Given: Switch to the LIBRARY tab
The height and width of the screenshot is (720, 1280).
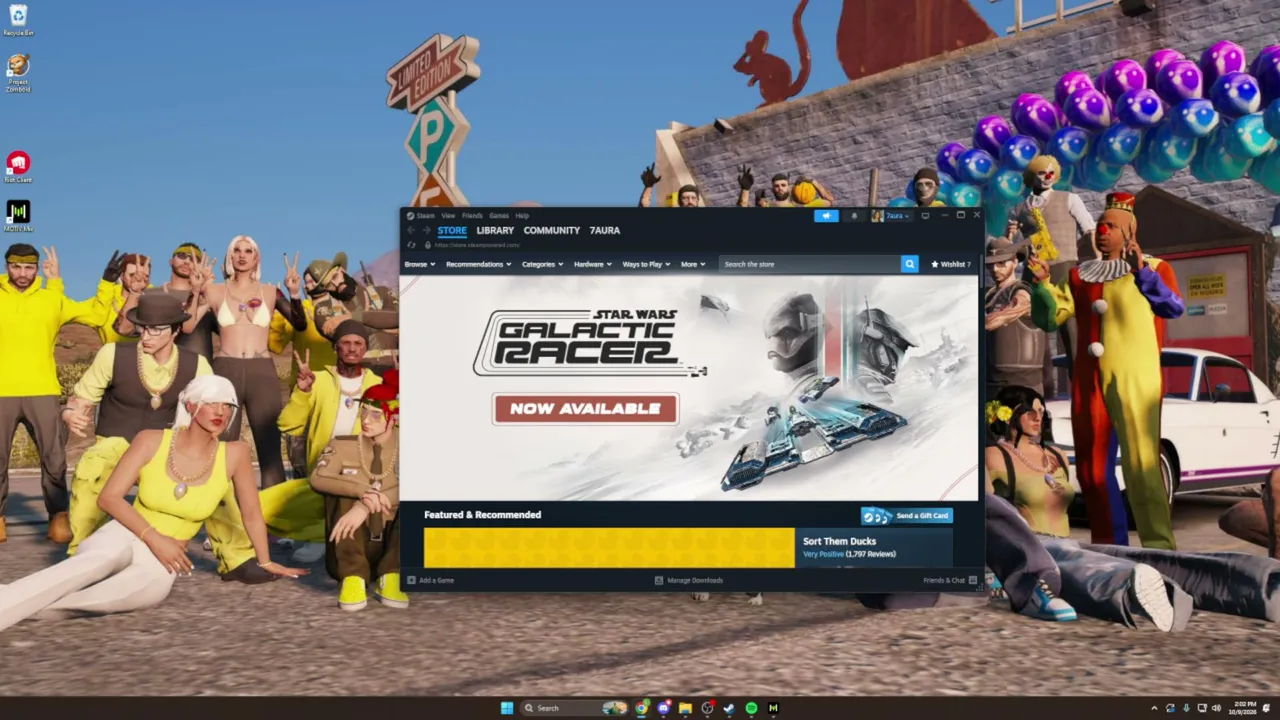Looking at the screenshot, I should (x=495, y=230).
